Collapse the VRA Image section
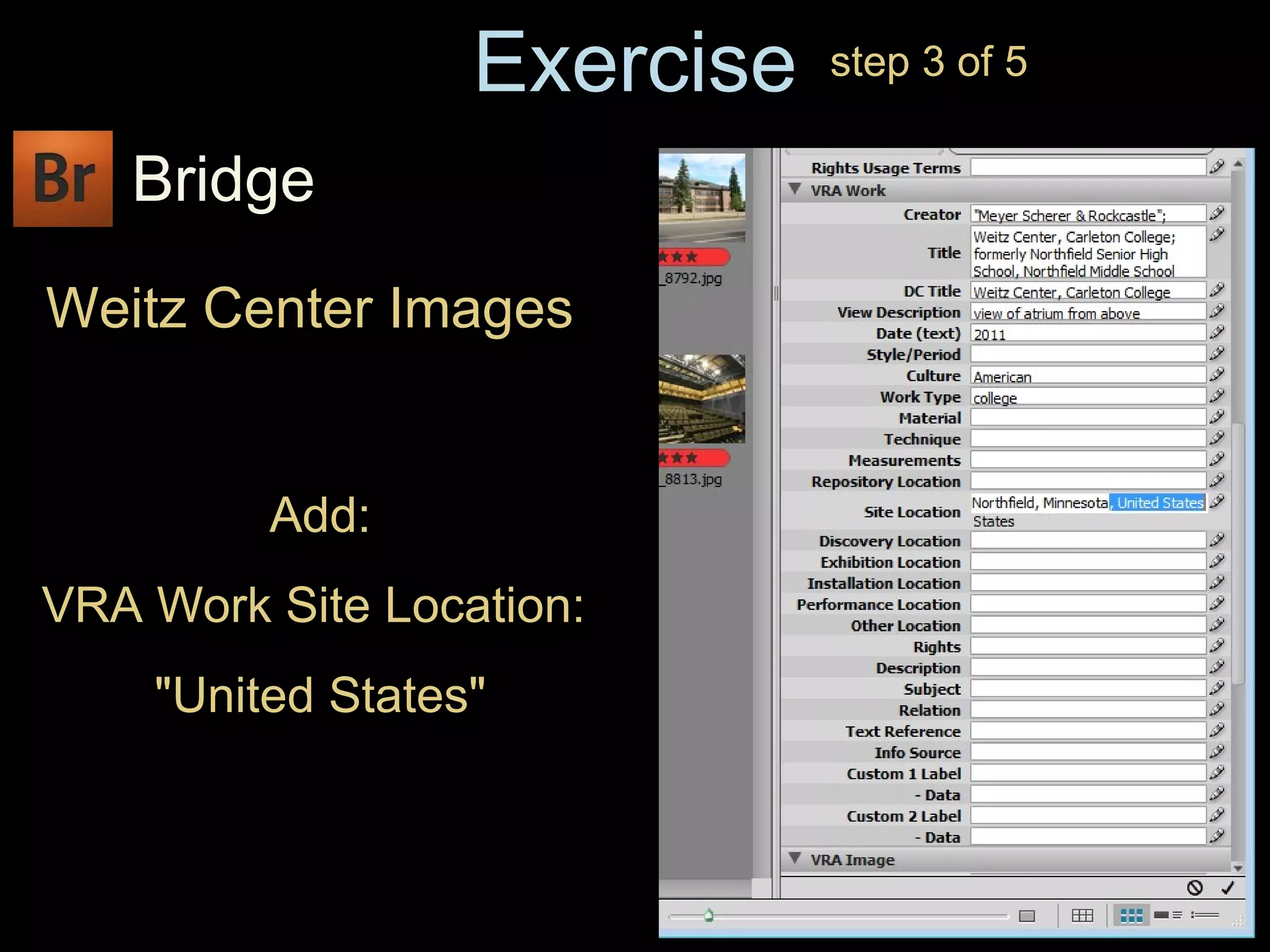Image resolution: width=1270 pixels, height=952 pixels. [795, 858]
